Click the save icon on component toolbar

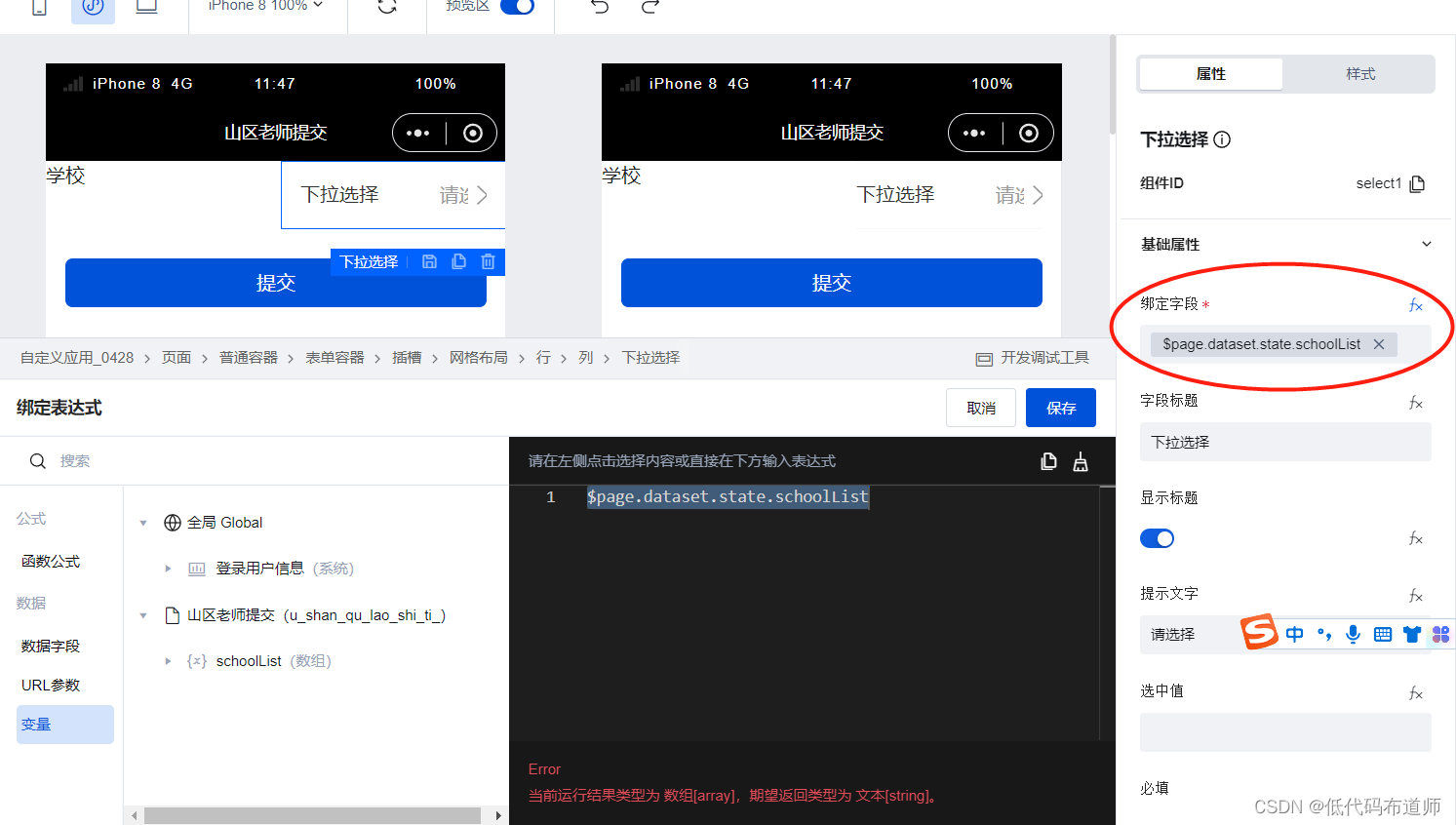[429, 261]
